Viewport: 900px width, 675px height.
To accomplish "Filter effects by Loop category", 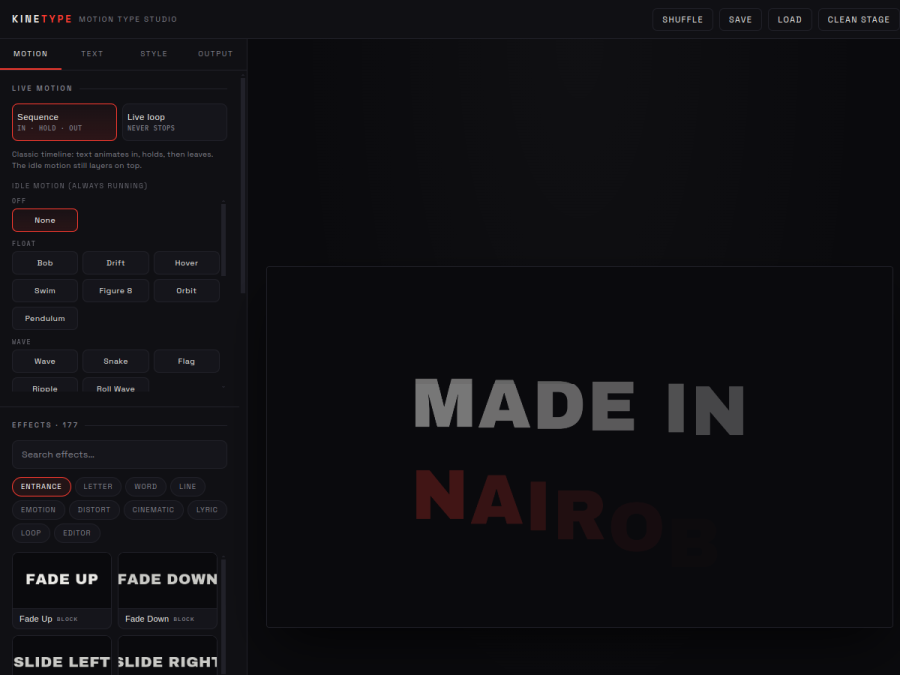I will (x=31, y=533).
